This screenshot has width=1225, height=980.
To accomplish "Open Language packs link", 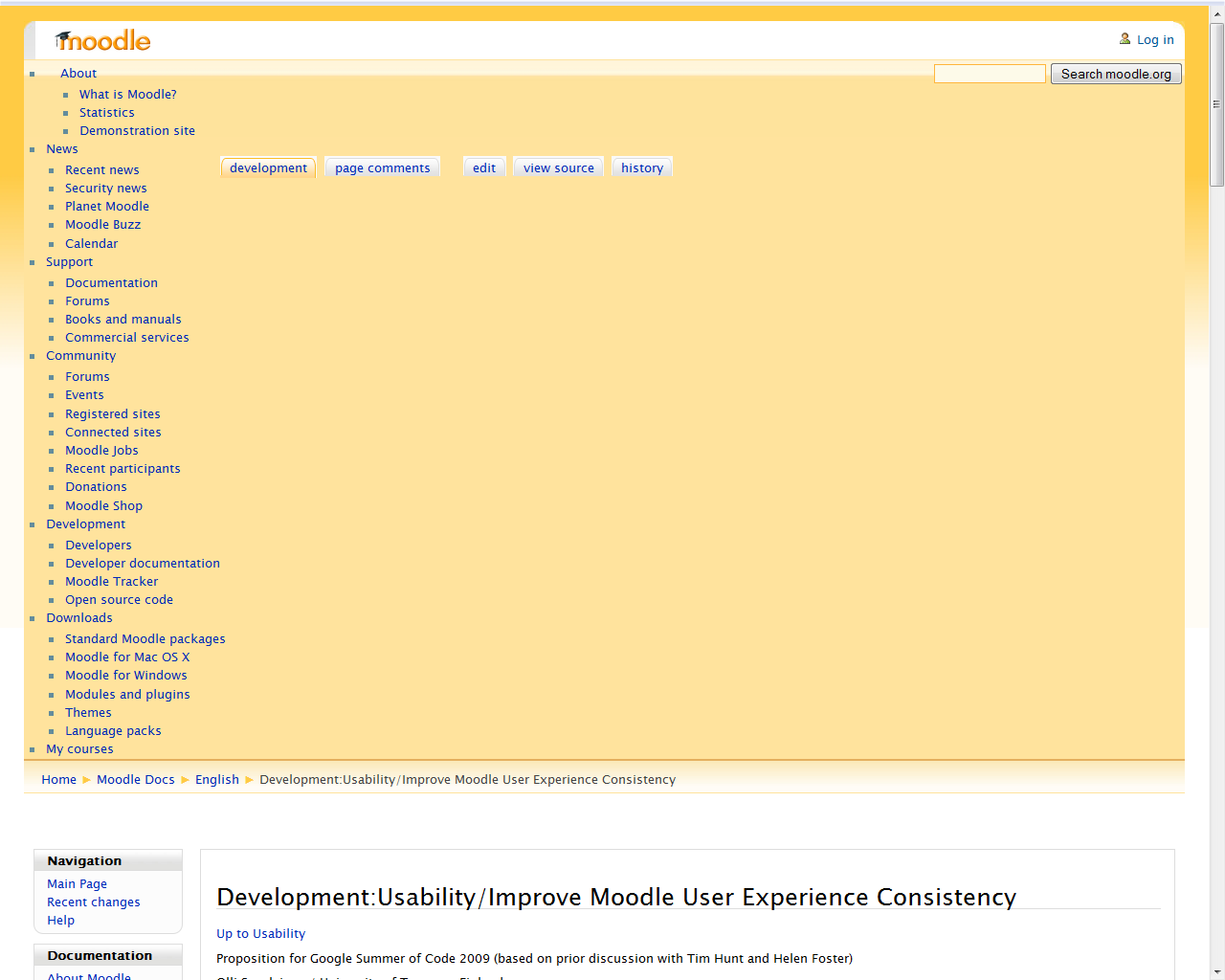I will pyautogui.click(x=113, y=731).
